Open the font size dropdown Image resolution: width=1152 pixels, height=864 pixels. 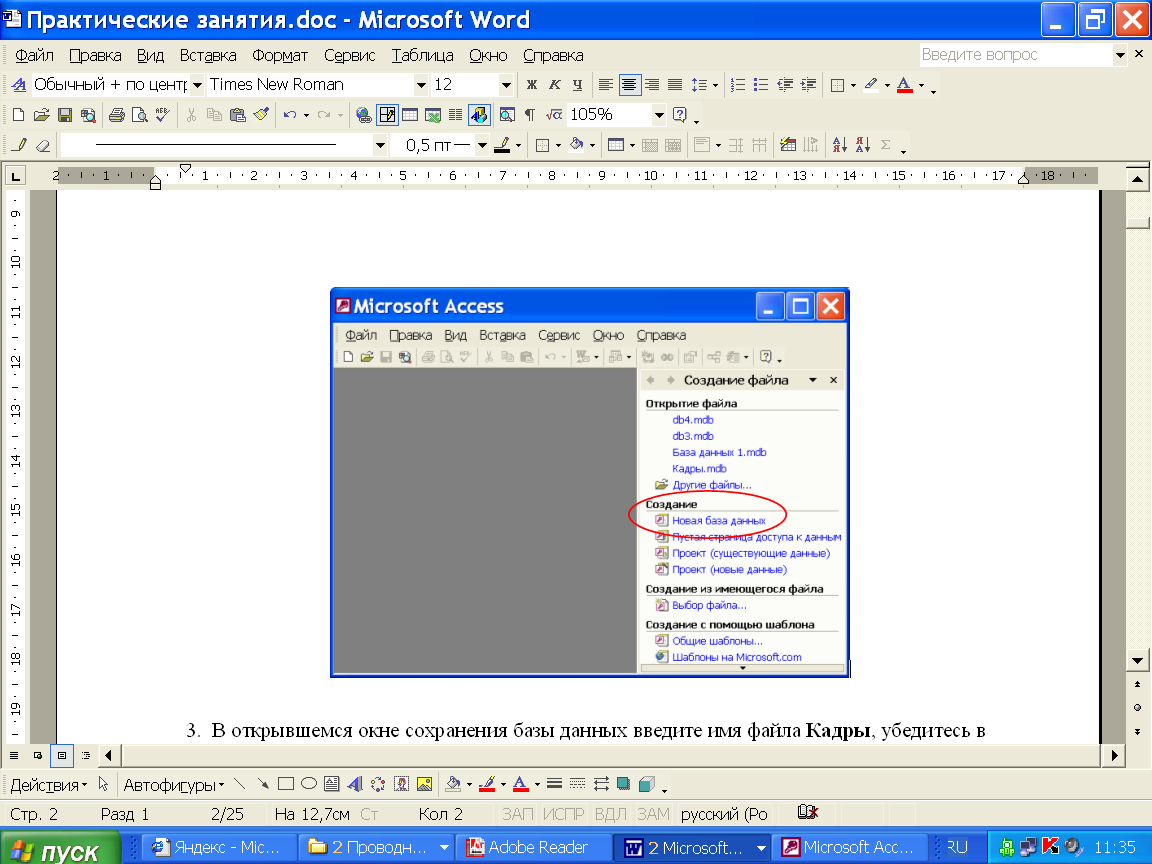[506, 85]
